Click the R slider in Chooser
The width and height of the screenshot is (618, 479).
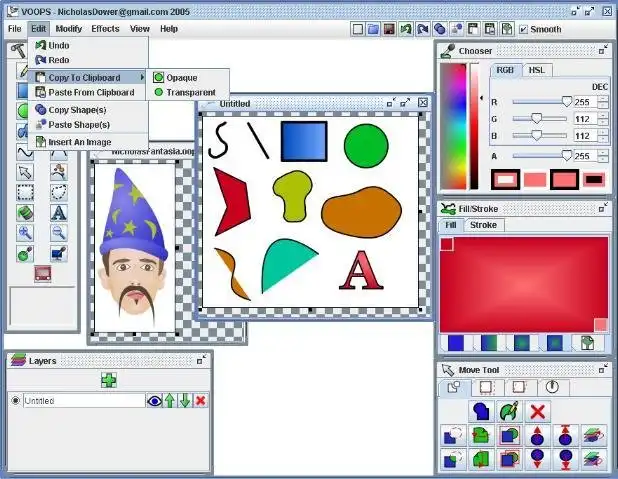point(542,102)
